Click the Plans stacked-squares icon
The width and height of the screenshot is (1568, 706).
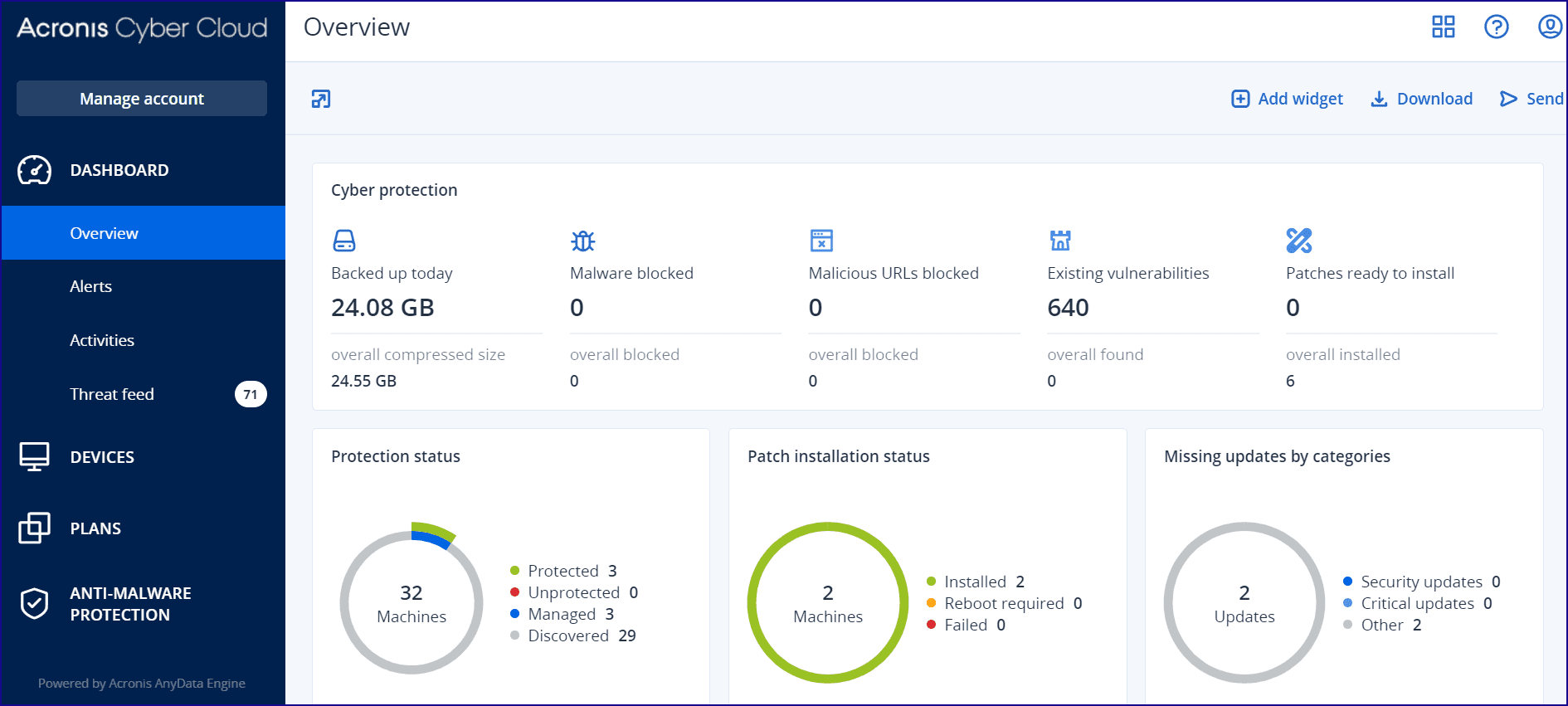pos(35,528)
